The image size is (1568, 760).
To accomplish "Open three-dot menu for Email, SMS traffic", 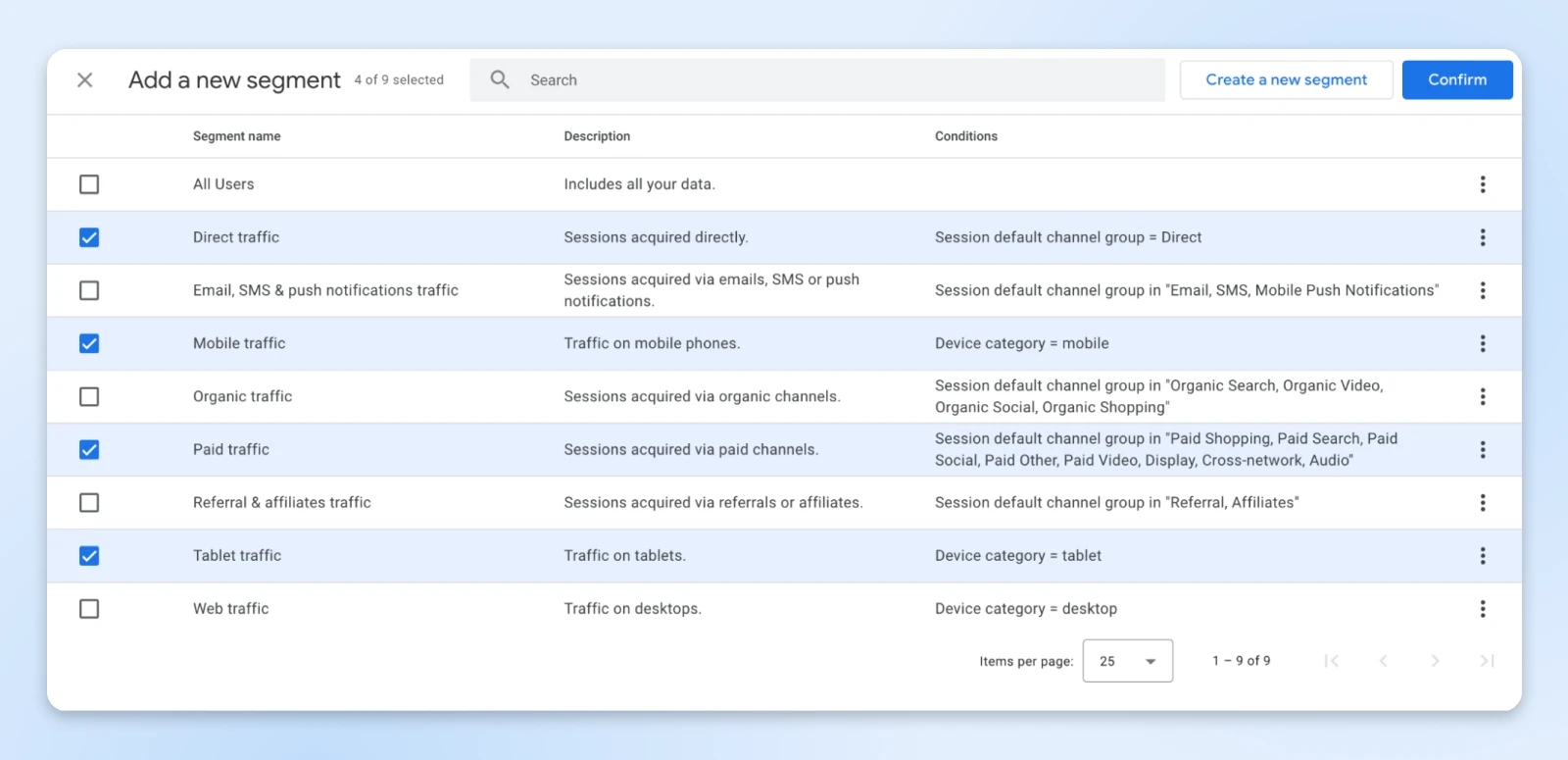I will (x=1482, y=290).
